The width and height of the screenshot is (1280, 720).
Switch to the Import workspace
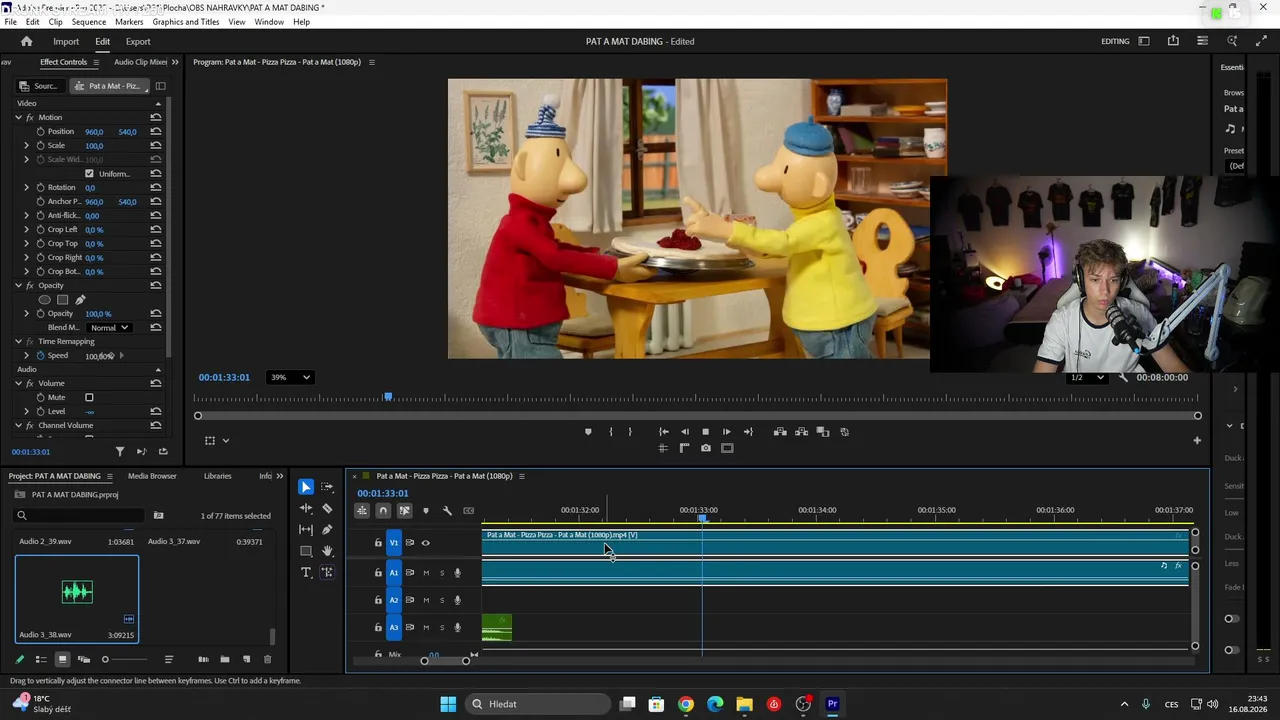(66, 41)
